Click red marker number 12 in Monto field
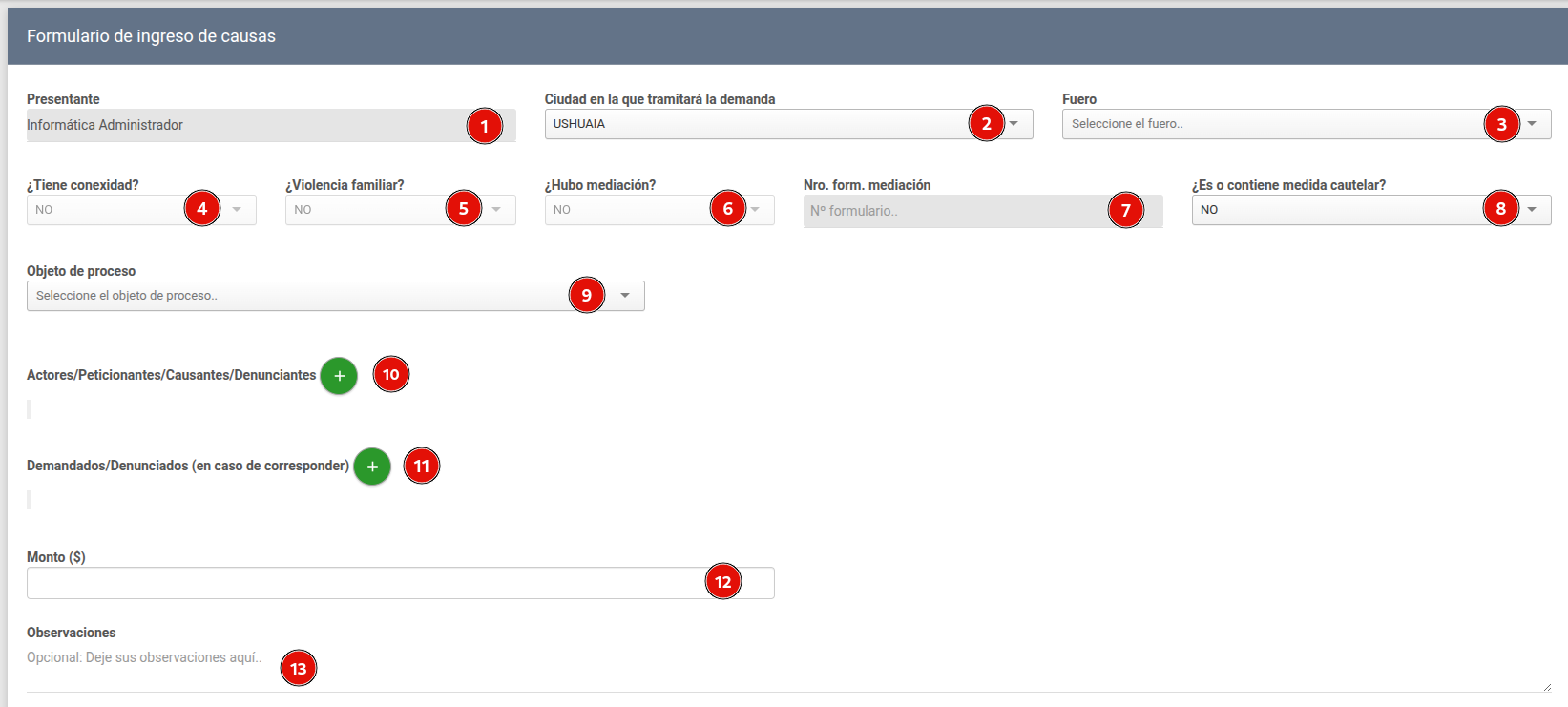1568x707 pixels. tap(722, 582)
